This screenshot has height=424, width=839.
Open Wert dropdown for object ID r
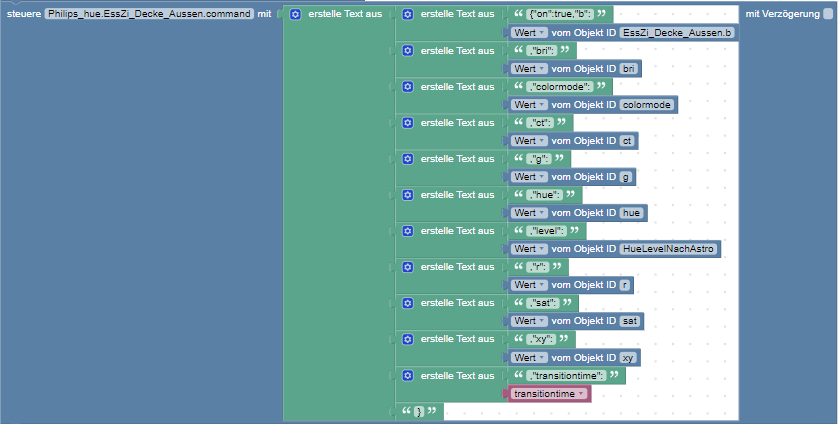(529, 285)
